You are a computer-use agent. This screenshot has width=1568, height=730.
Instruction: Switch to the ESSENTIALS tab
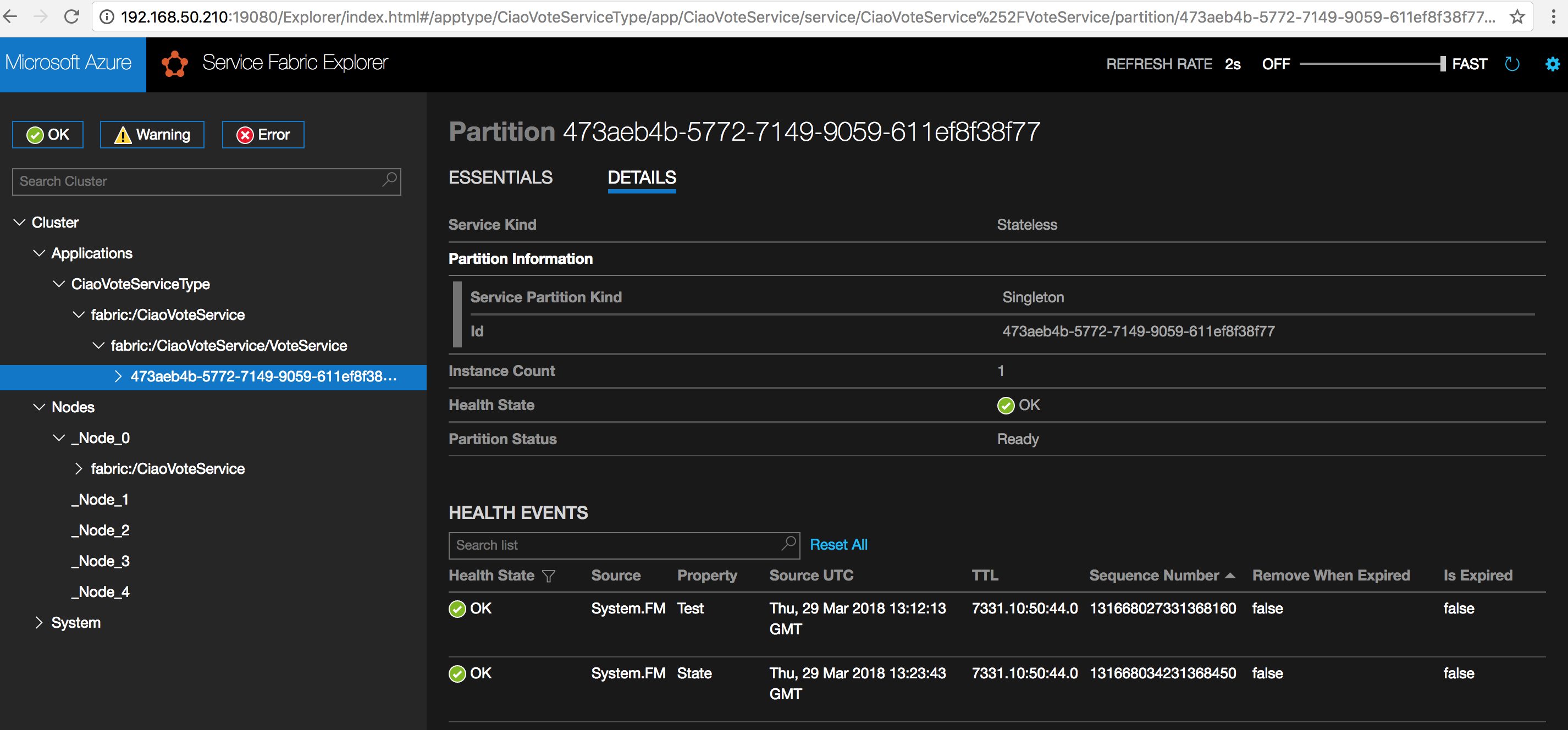pyautogui.click(x=500, y=178)
